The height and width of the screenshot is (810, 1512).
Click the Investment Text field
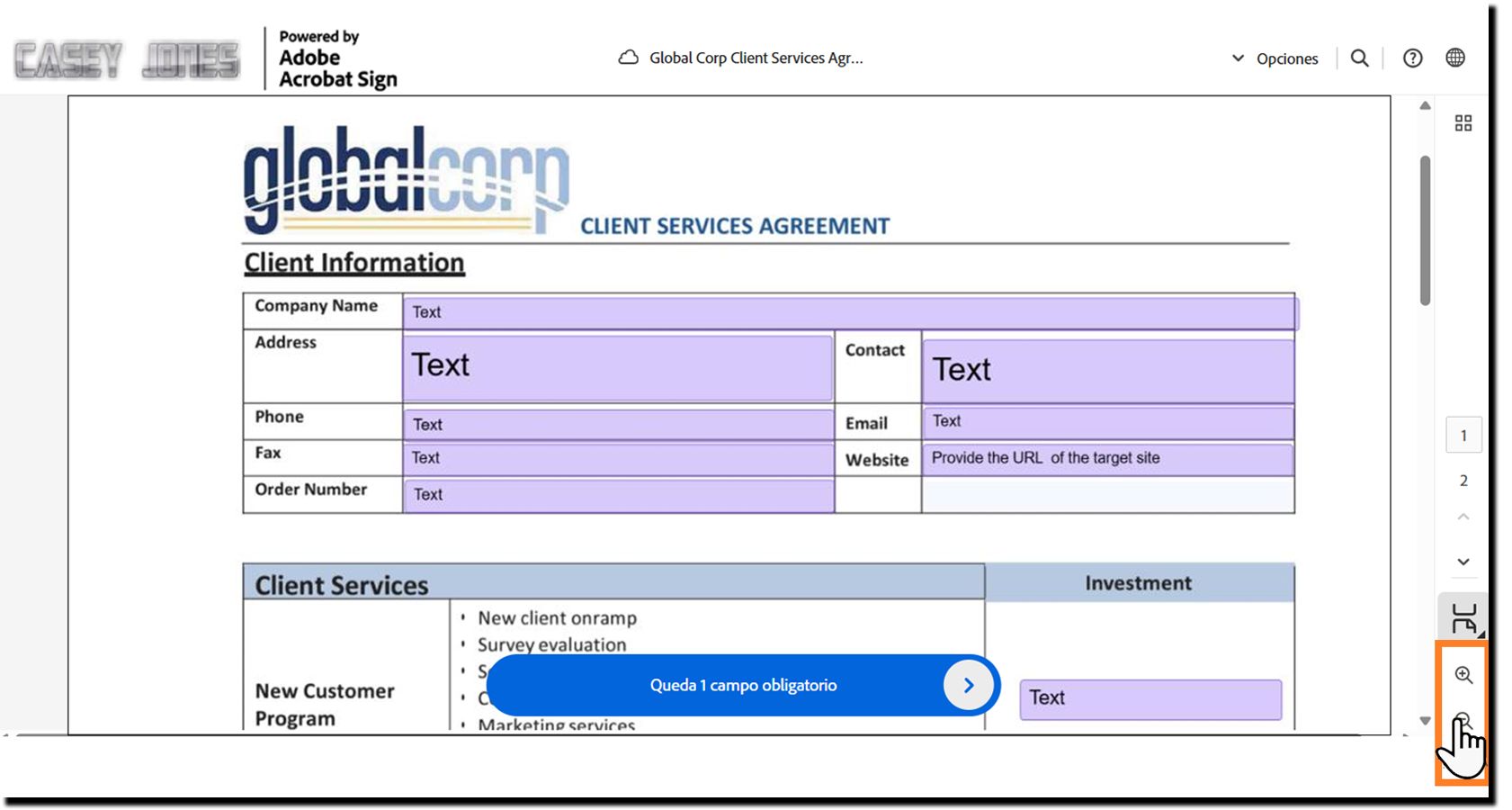[1150, 699]
